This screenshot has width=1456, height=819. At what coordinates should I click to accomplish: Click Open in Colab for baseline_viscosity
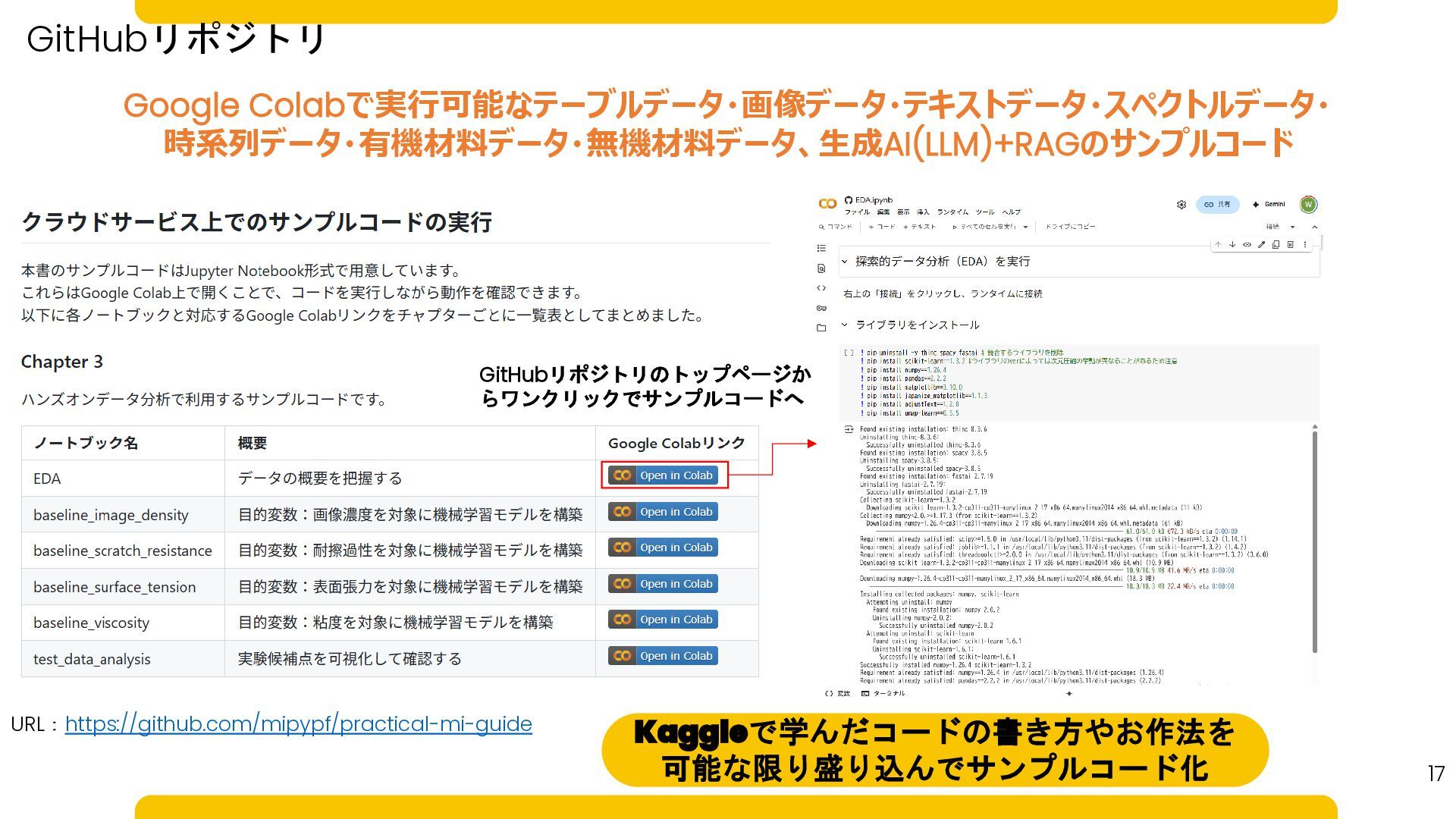[x=663, y=620]
